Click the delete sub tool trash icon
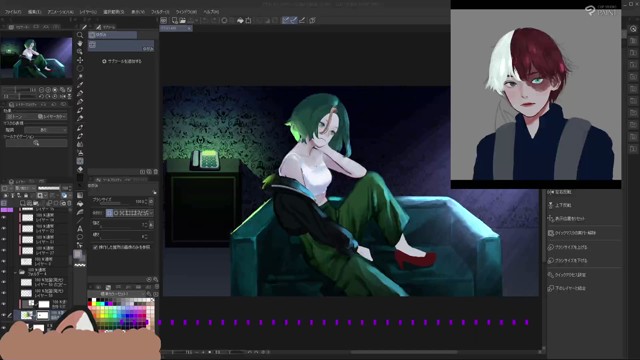 156,172
